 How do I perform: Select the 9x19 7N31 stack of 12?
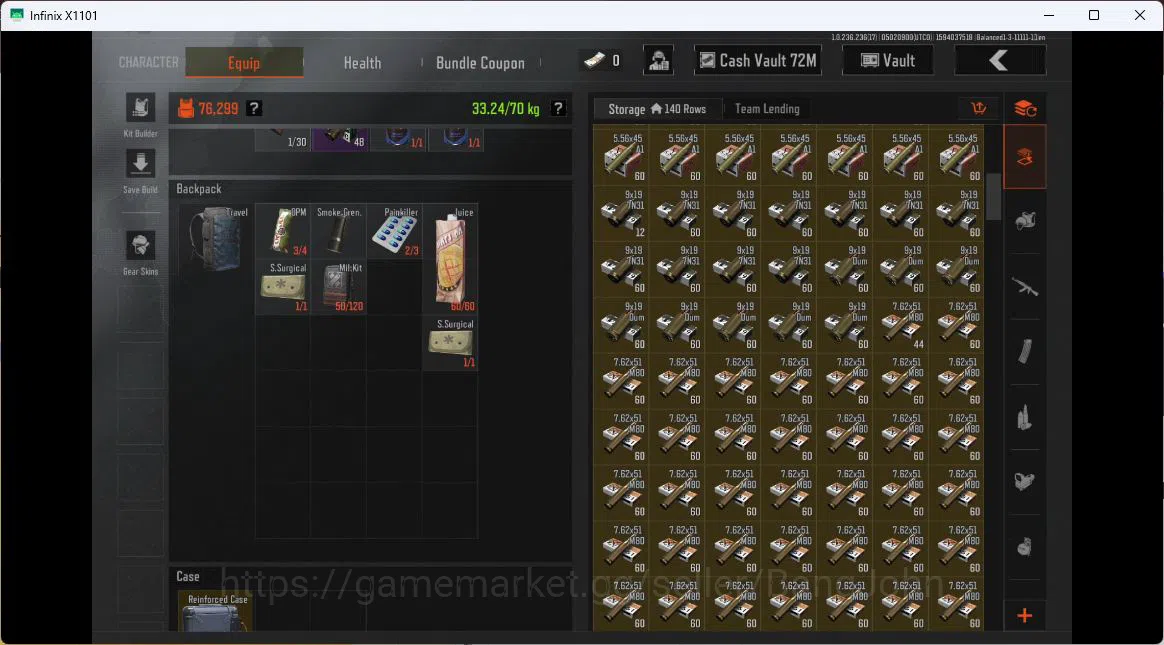coord(622,212)
